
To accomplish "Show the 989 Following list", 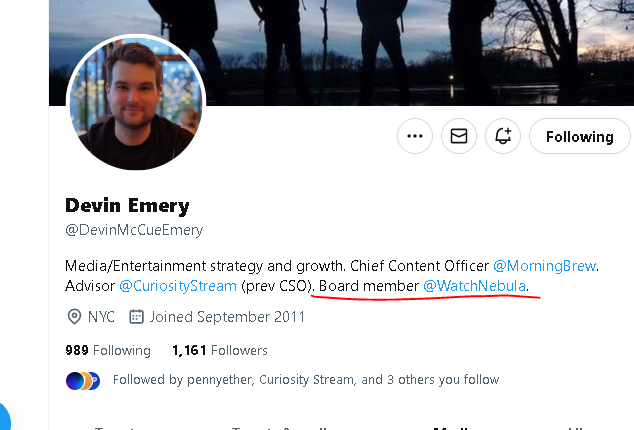I will pyautogui.click(x=108, y=350).
